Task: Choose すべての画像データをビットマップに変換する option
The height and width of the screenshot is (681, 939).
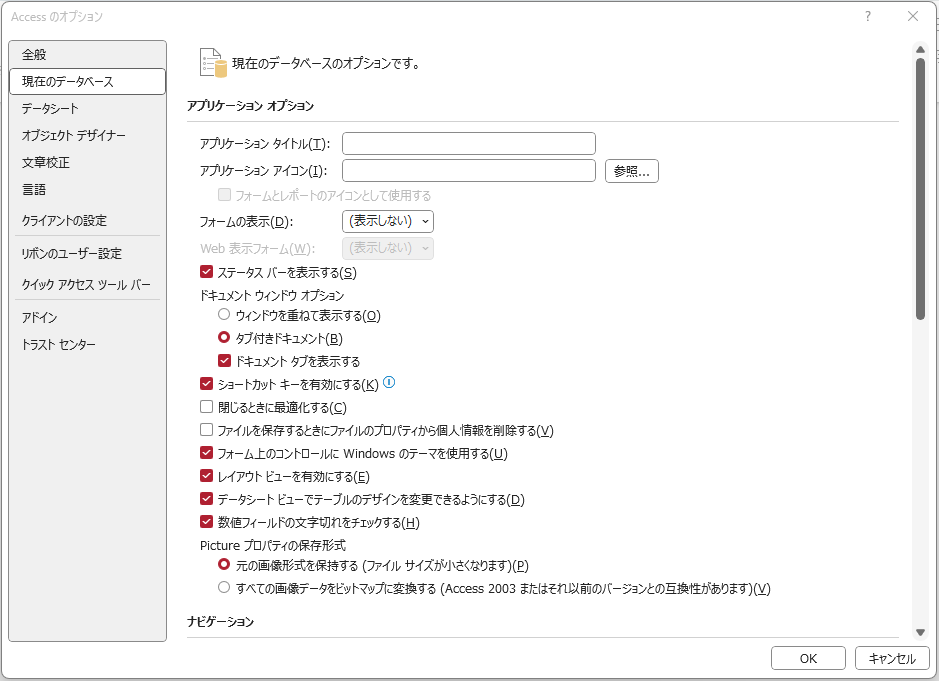Action: (224, 588)
